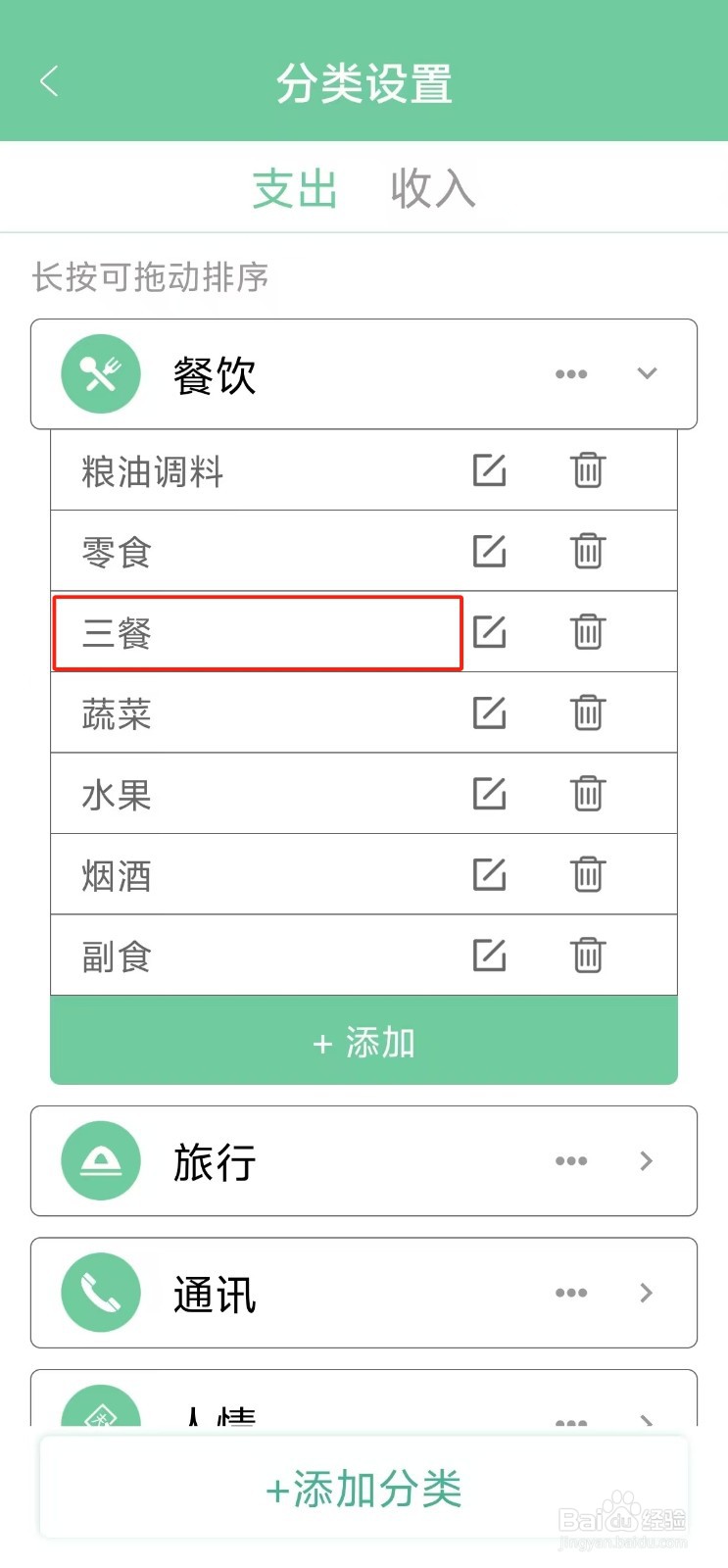Expand the 旅行 category

(647, 1161)
